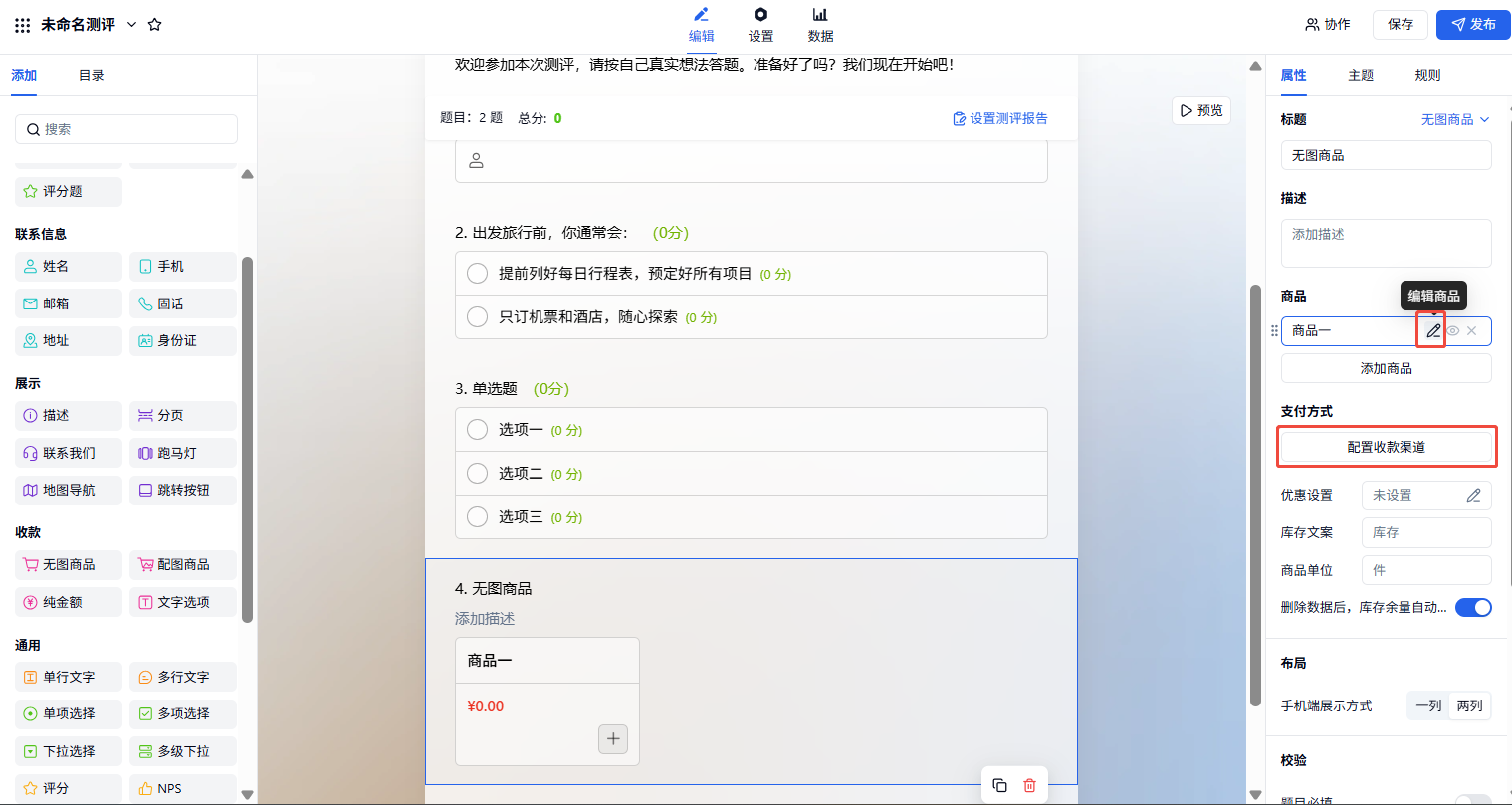
Task: Click the star icon beside 未命名测评
Action: [x=155, y=24]
